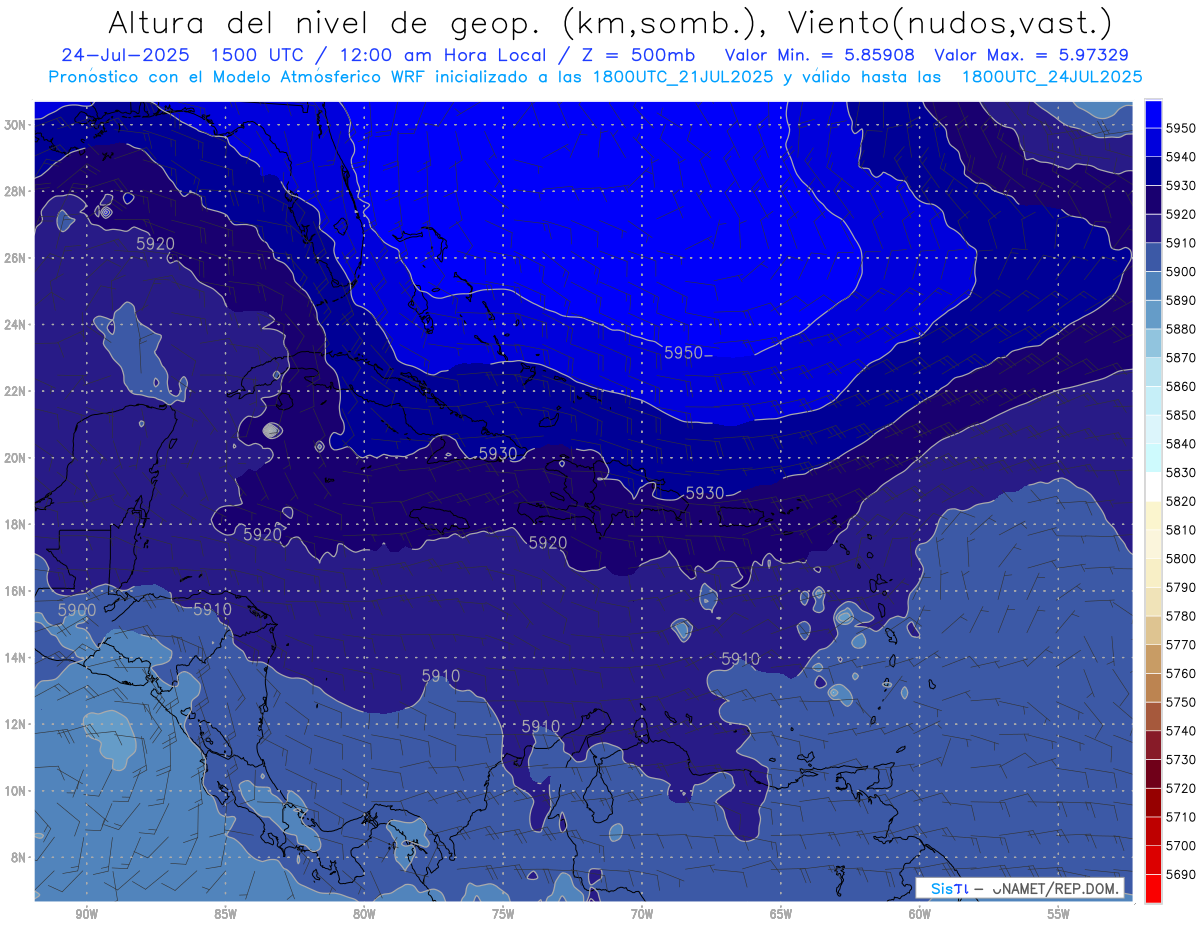This screenshot has height=927, width=1200.
Task: Click the 5950 contour label on the map
Action: point(683,353)
